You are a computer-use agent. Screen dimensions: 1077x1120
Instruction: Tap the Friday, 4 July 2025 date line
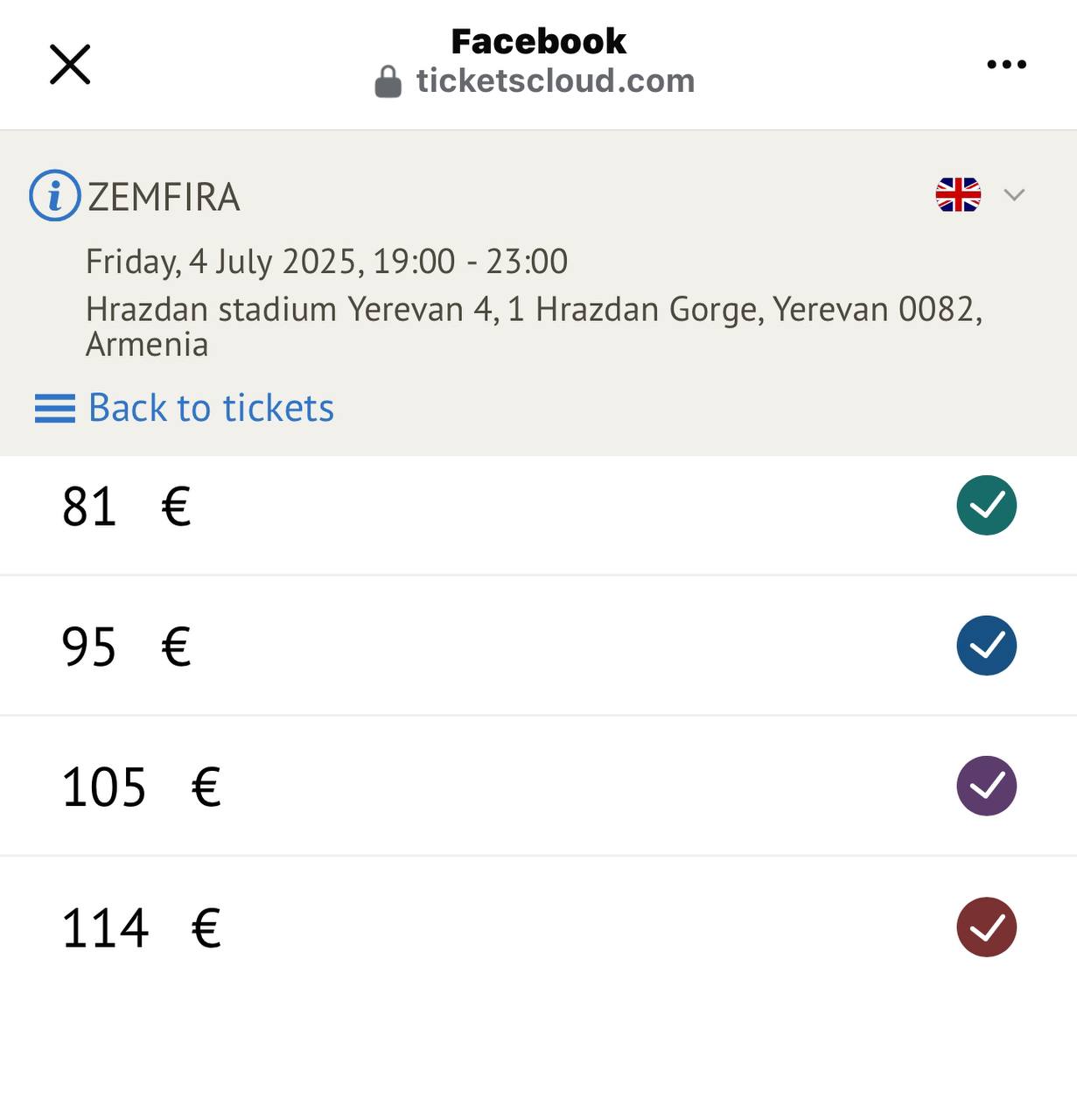pyautogui.click(x=326, y=262)
